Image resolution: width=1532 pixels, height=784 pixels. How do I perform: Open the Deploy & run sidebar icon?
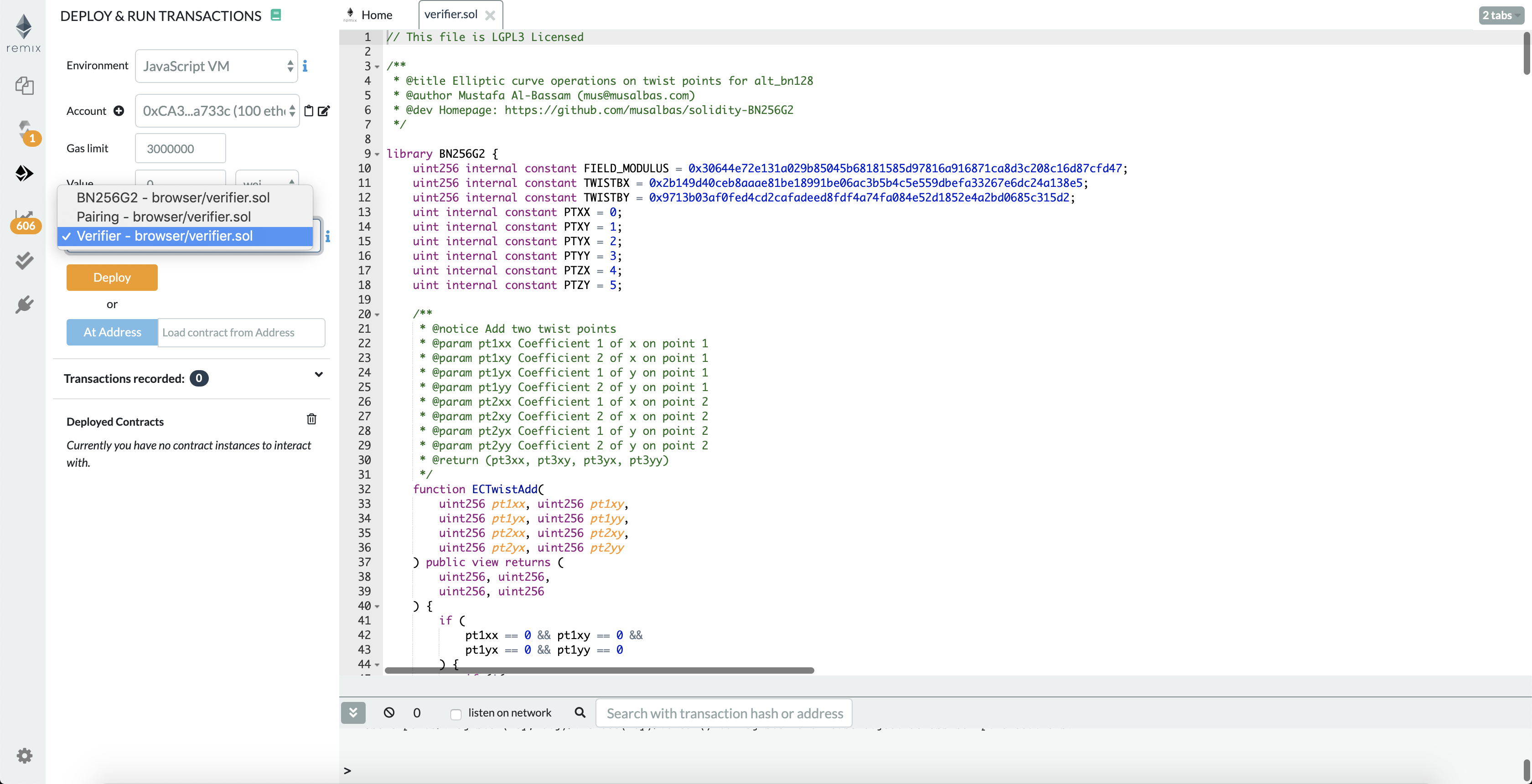point(24,174)
